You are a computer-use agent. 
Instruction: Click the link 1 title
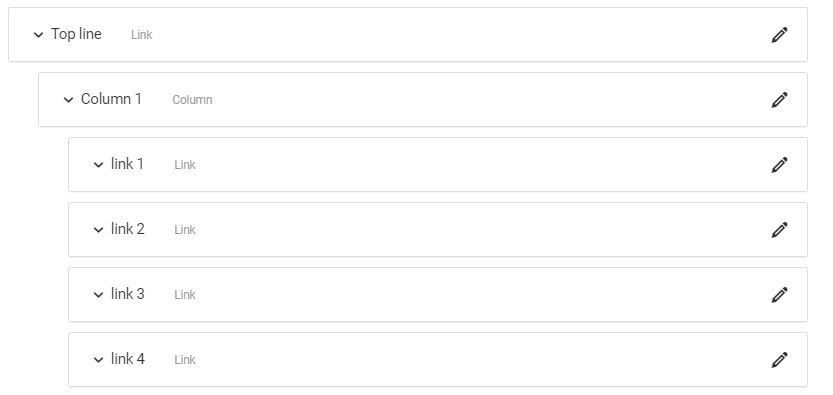128,164
